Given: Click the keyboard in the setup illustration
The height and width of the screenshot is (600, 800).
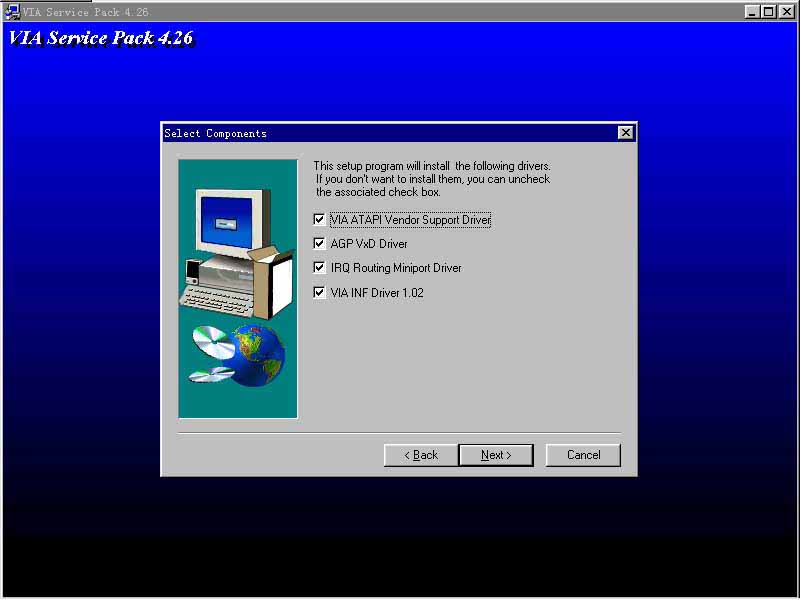Looking at the screenshot, I should pos(218,296).
